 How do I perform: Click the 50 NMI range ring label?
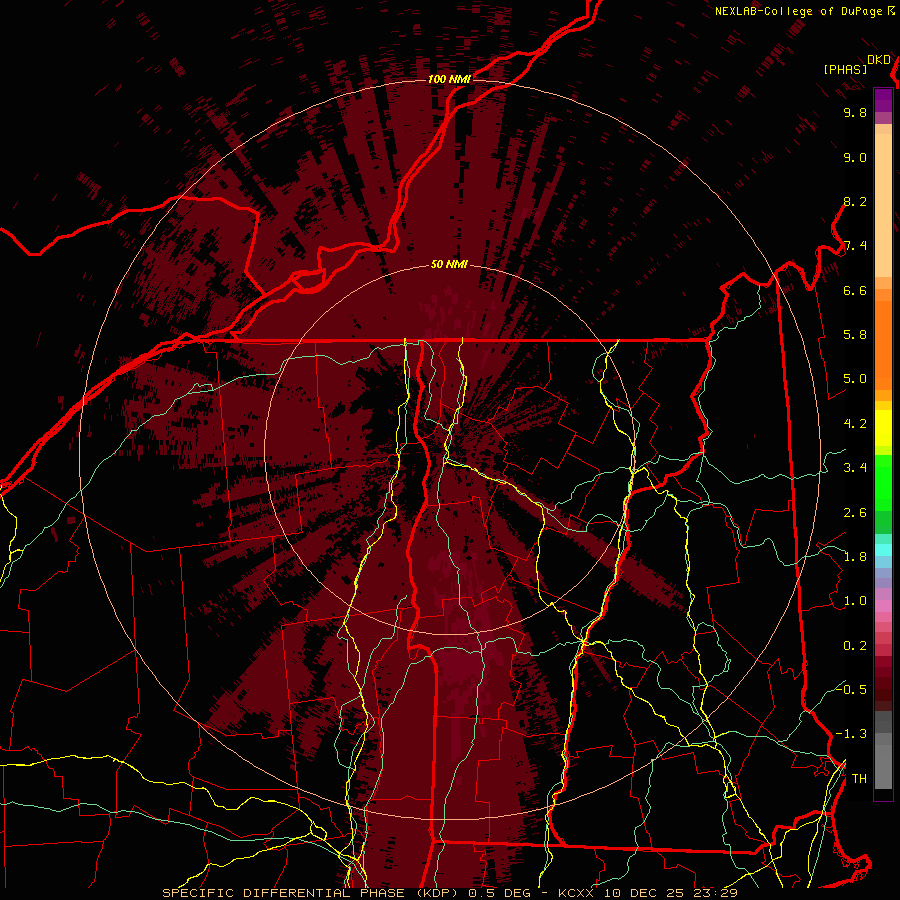click(x=449, y=265)
